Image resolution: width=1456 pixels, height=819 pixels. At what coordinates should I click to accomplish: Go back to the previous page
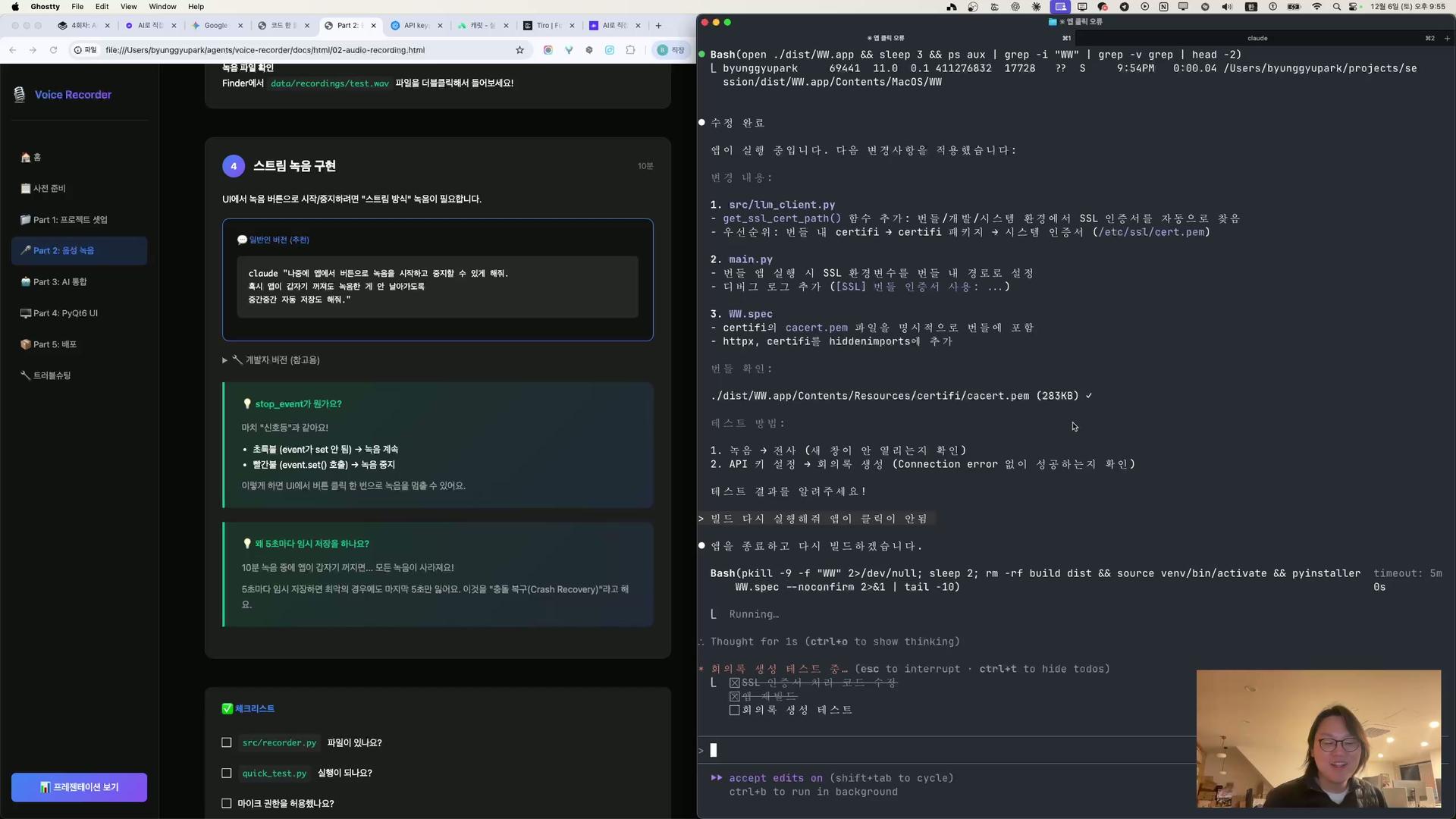[x=13, y=50]
